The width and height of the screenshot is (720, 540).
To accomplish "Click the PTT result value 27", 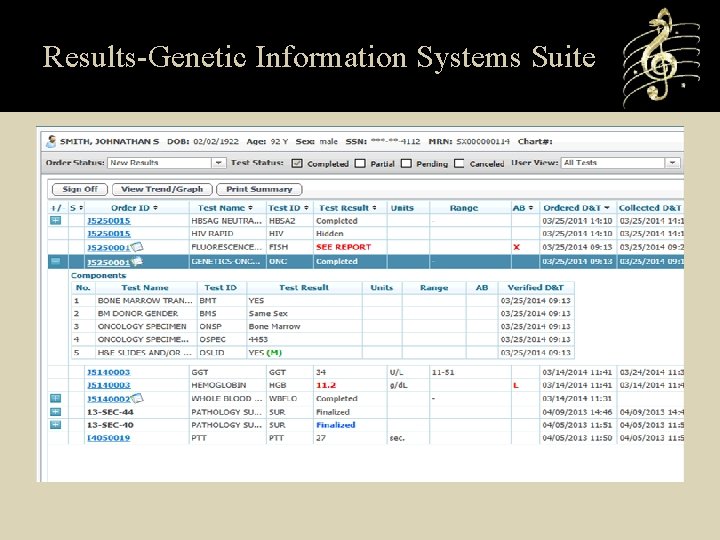I will pos(321,438).
